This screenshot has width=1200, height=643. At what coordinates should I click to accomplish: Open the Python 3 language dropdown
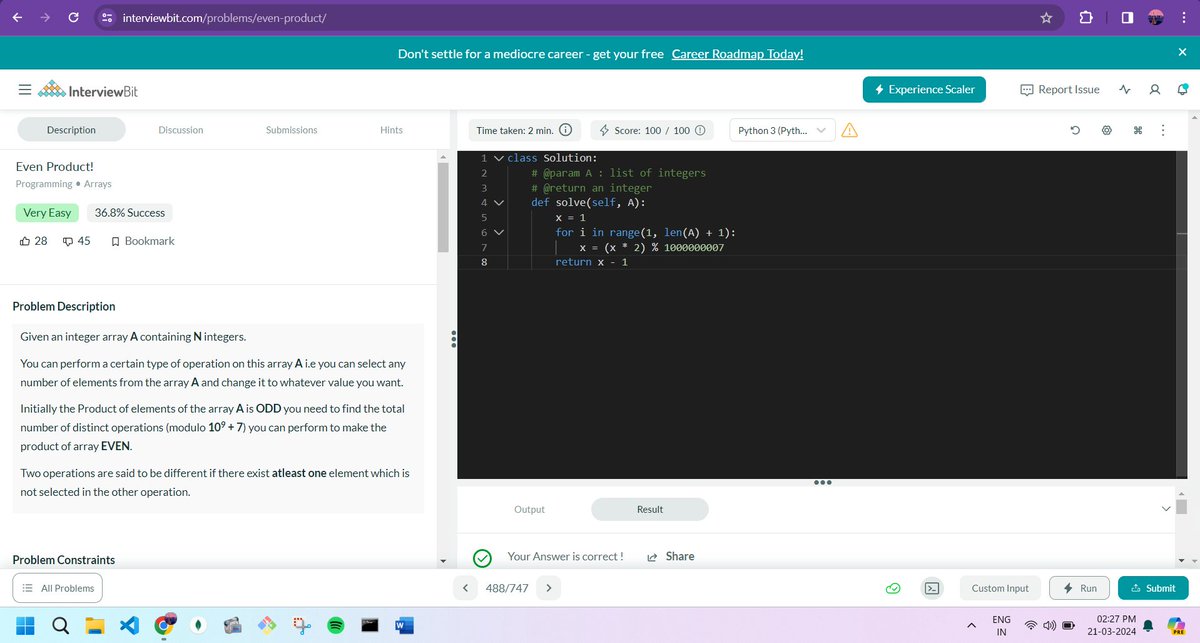(783, 130)
